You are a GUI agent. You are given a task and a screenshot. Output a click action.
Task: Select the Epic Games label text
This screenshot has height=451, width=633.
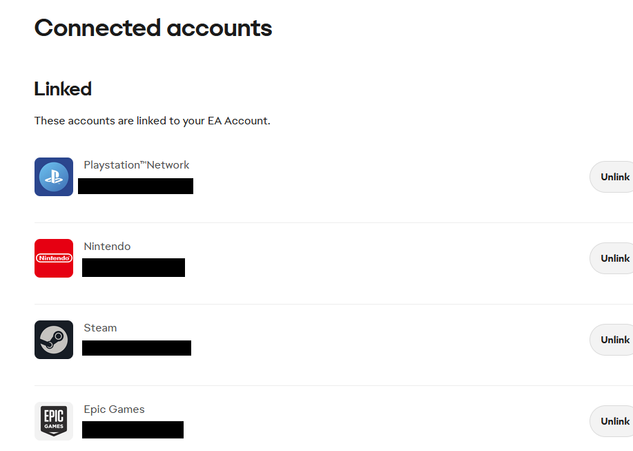tap(114, 409)
